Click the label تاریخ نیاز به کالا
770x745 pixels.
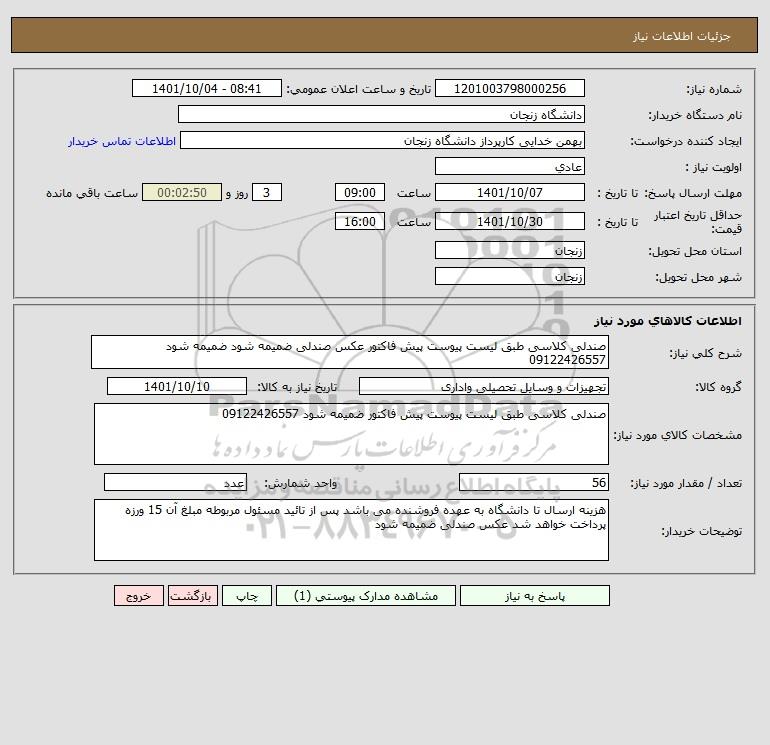point(298,387)
